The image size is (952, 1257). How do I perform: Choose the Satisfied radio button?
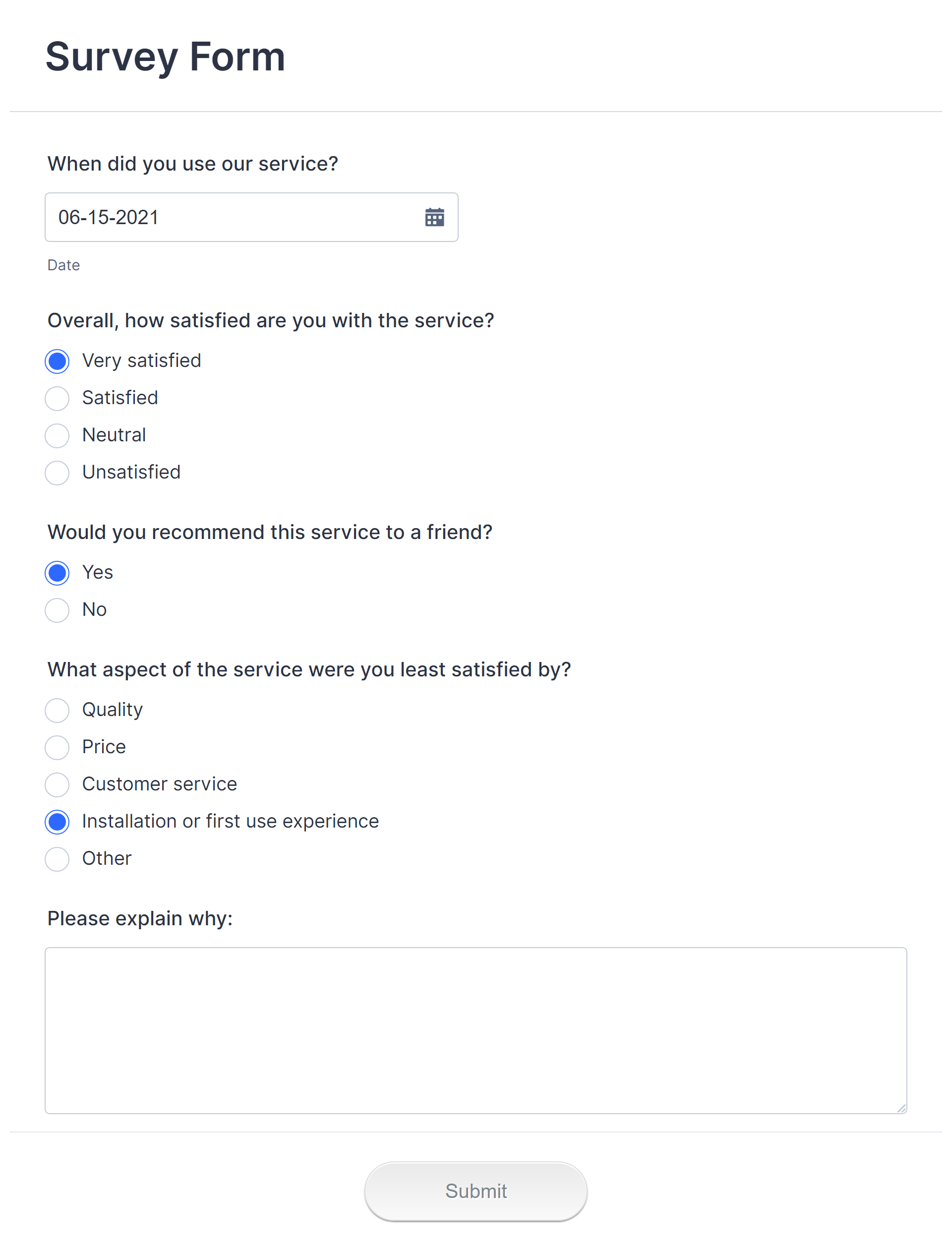point(58,398)
